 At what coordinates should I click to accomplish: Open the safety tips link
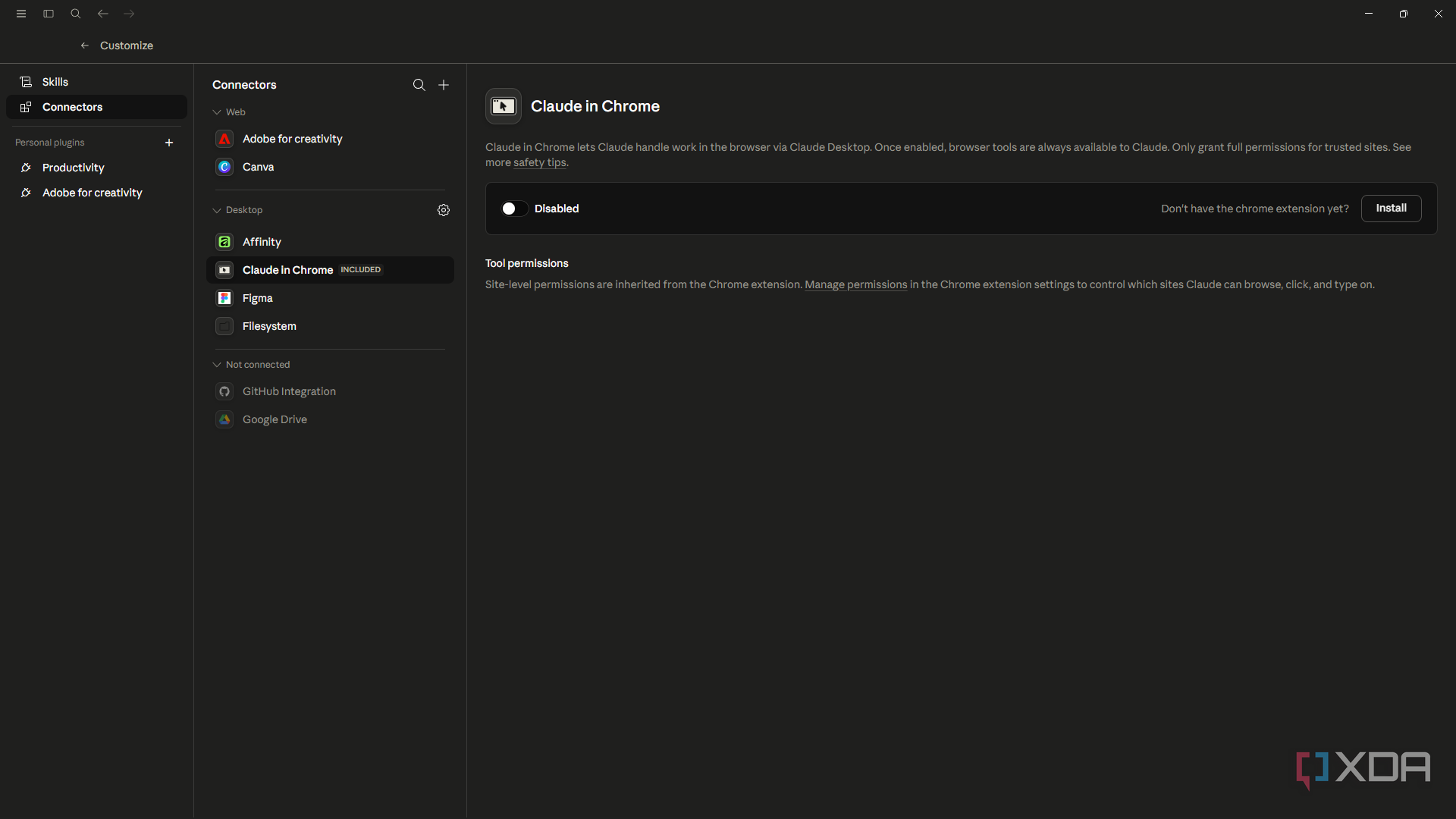(x=539, y=162)
